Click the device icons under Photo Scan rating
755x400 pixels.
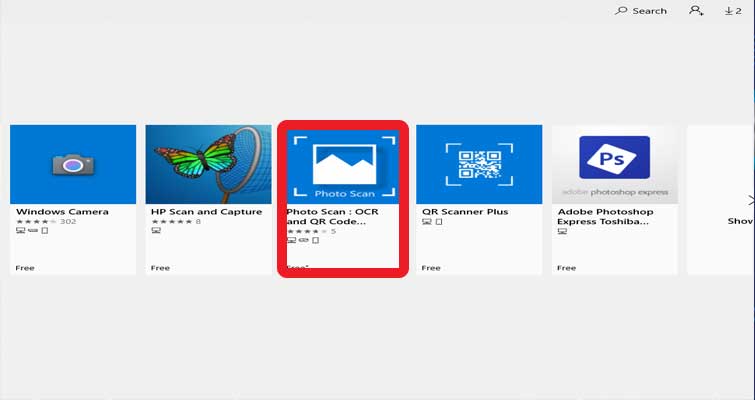303,240
